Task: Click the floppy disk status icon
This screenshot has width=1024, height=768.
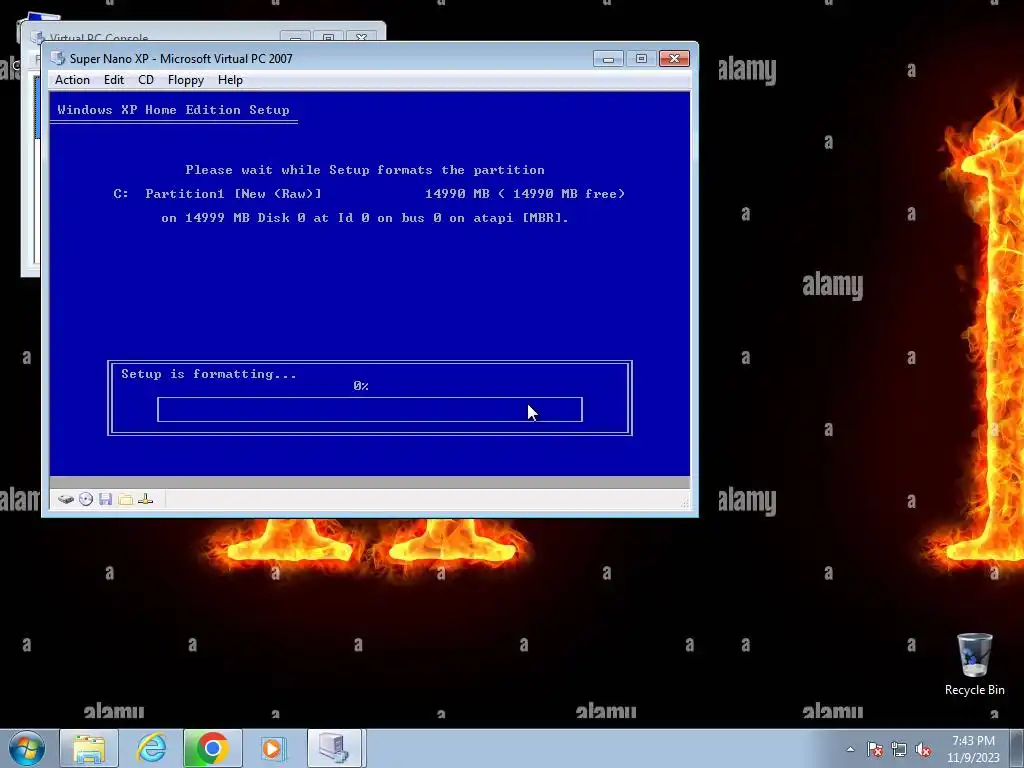Action: coord(105,500)
